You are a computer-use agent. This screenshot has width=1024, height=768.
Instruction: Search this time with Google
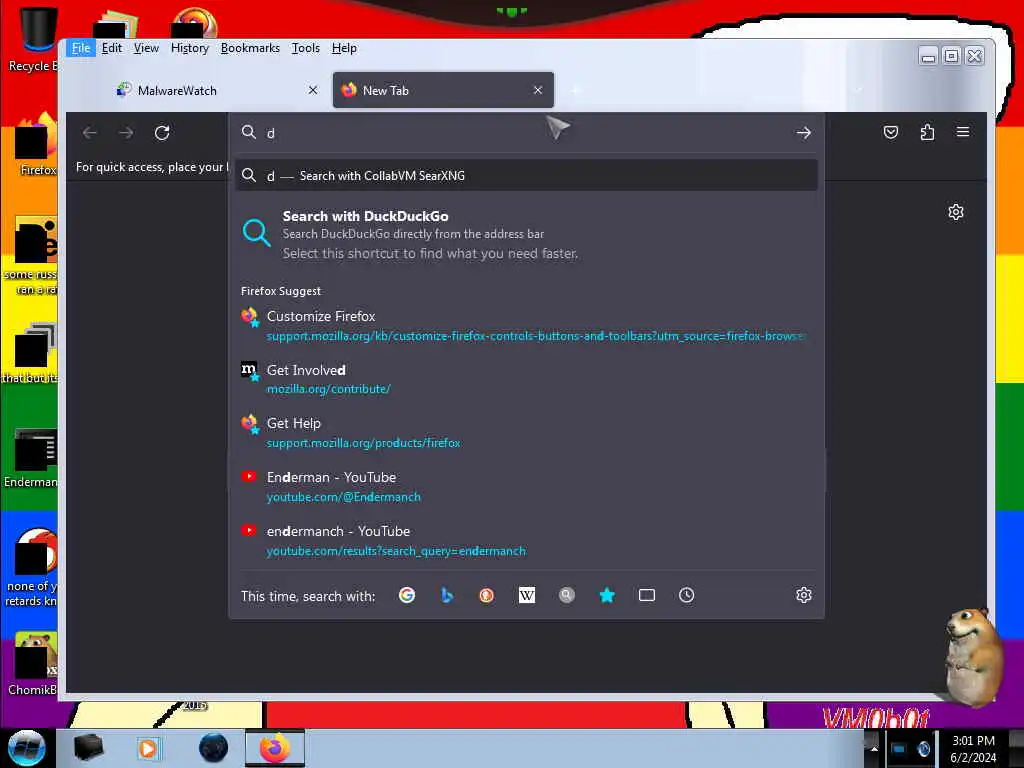(x=407, y=595)
